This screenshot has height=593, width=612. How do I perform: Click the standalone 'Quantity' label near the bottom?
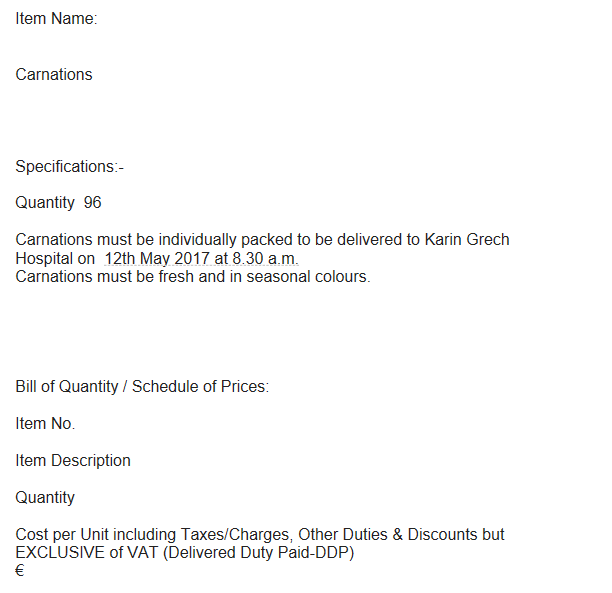[x=45, y=497]
